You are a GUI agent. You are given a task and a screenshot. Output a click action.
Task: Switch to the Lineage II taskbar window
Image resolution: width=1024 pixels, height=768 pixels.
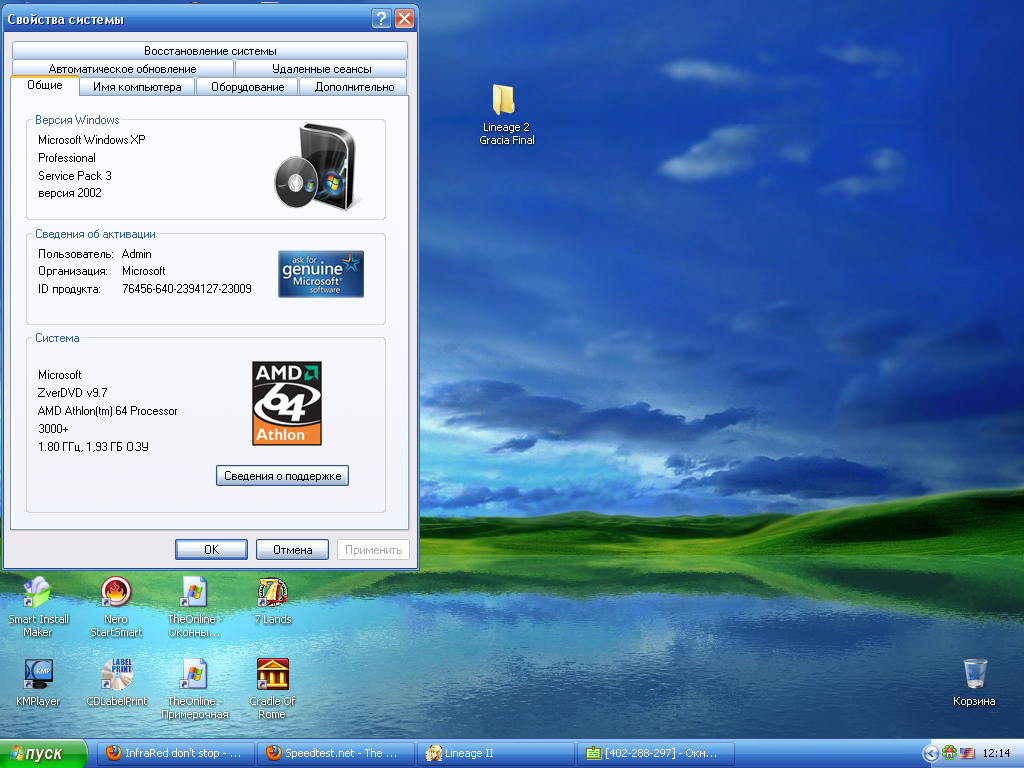click(496, 753)
